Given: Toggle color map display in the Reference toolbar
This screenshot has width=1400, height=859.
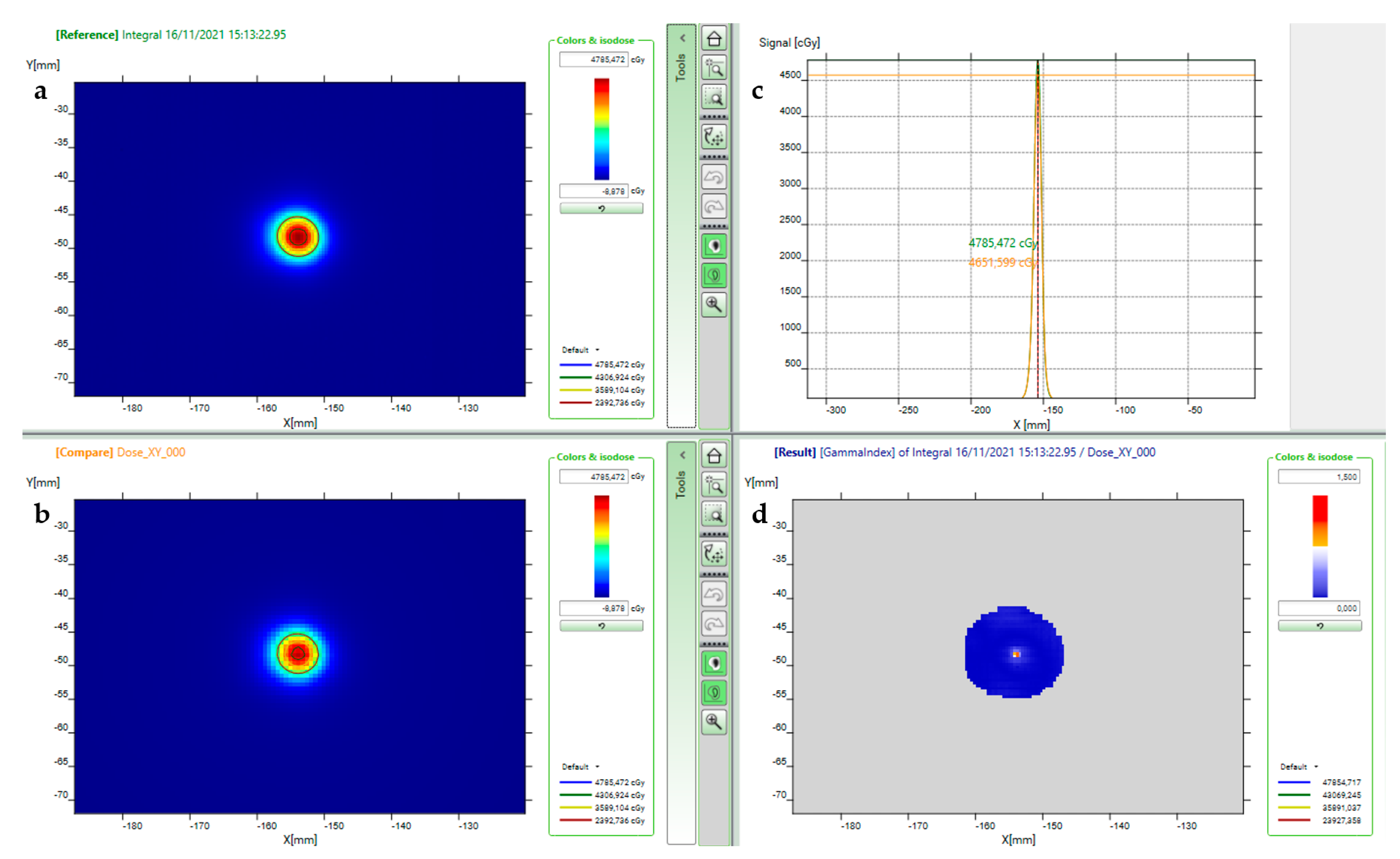Looking at the screenshot, I should [x=713, y=247].
